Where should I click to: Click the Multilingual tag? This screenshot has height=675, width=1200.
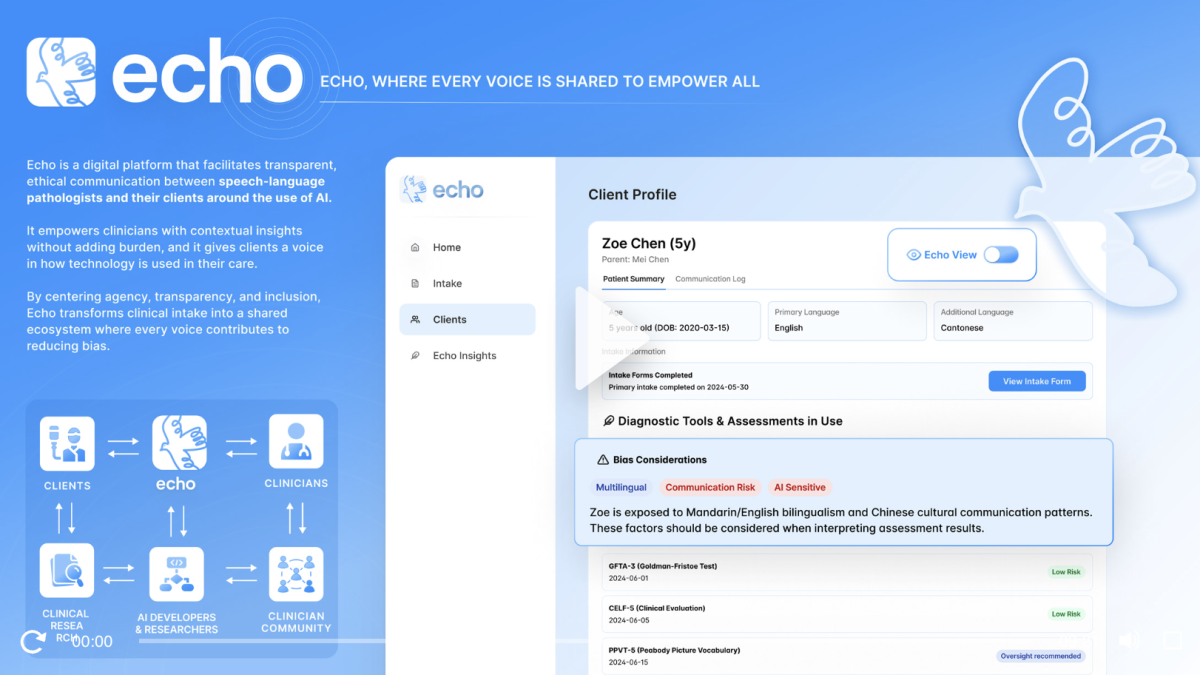pyautogui.click(x=621, y=487)
